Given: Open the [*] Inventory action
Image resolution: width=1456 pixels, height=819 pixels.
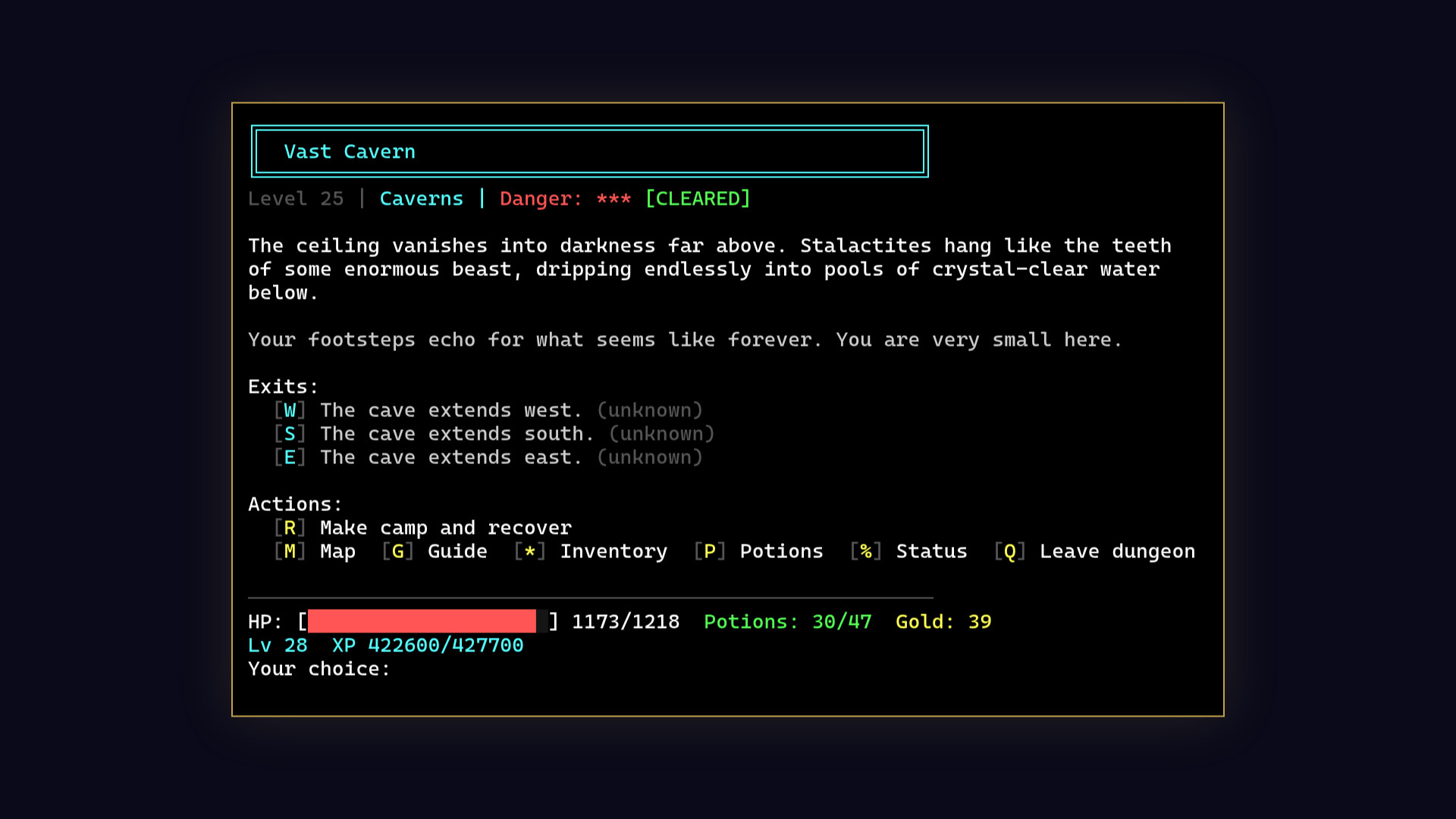Looking at the screenshot, I should point(591,551).
